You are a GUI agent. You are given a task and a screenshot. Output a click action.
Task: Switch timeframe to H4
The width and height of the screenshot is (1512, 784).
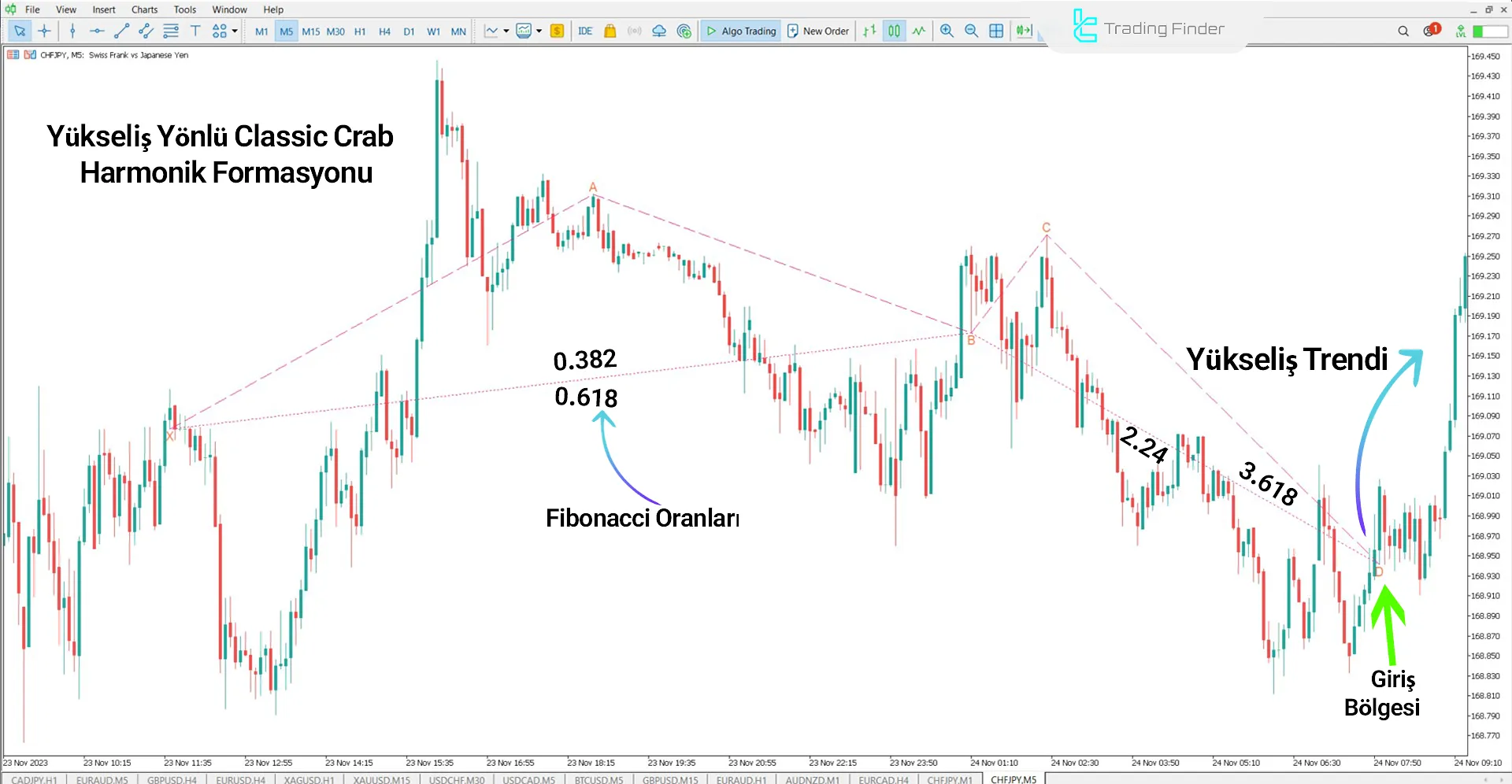tap(384, 31)
